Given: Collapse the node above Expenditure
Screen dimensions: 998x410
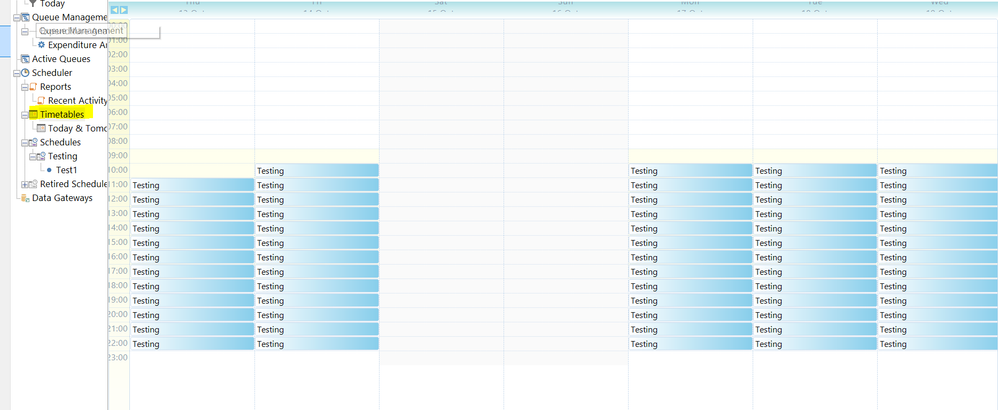Looking at the screenshot, I should coord(25,31).
